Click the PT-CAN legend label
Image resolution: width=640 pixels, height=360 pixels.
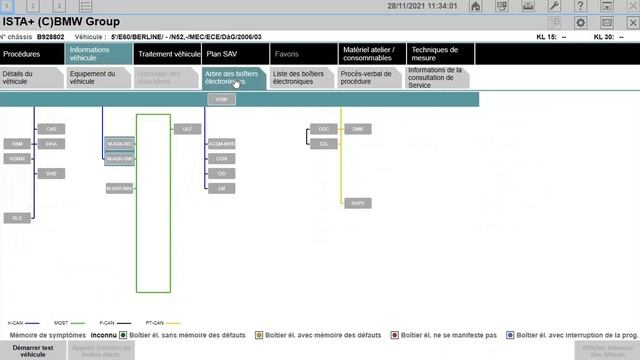coord(155,323)
